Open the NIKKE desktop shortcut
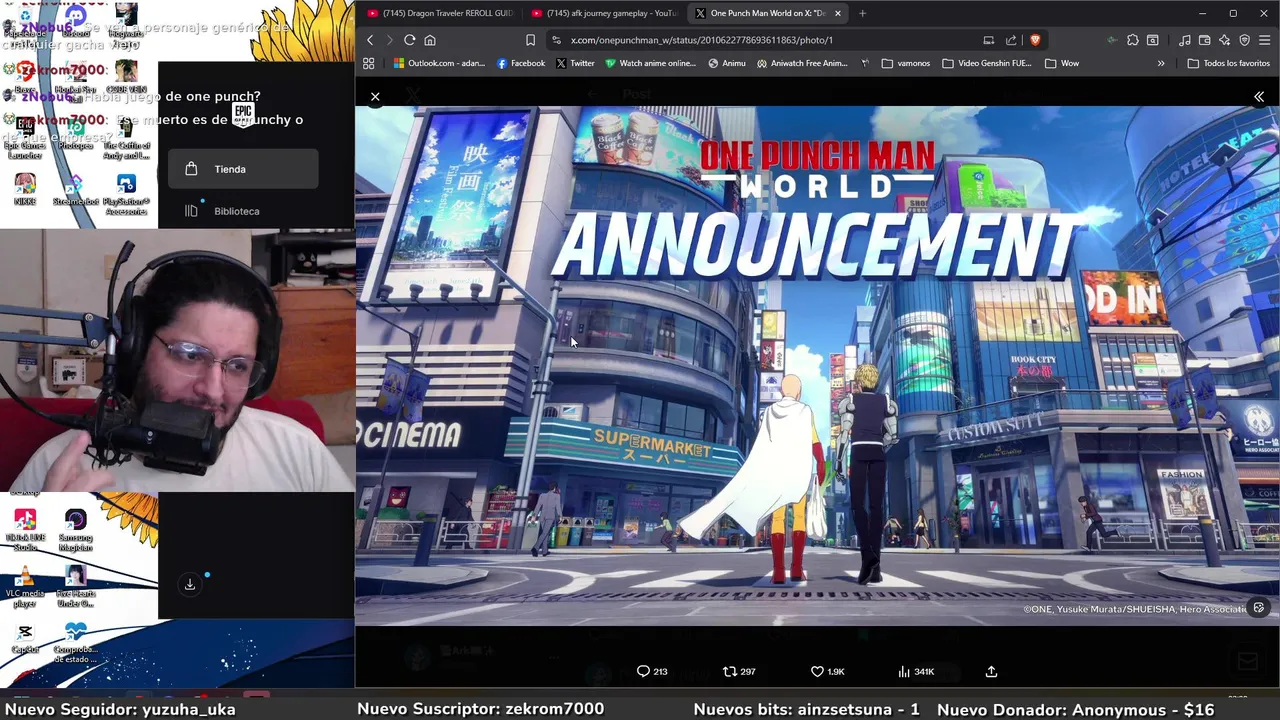The height and width of the screenshot is (720, 1280). [25, 189]
